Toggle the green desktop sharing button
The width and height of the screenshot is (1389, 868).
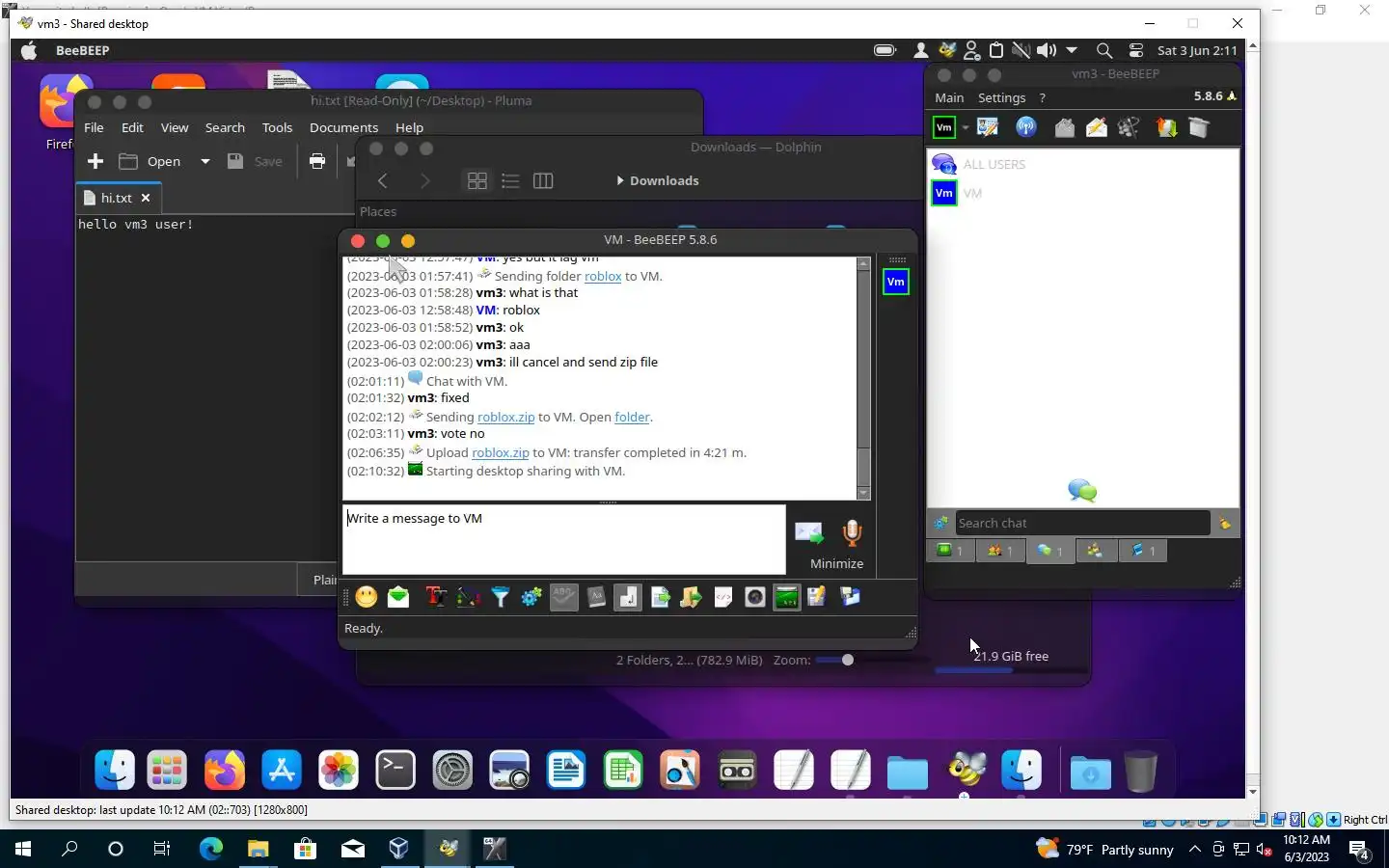[787, 597]
